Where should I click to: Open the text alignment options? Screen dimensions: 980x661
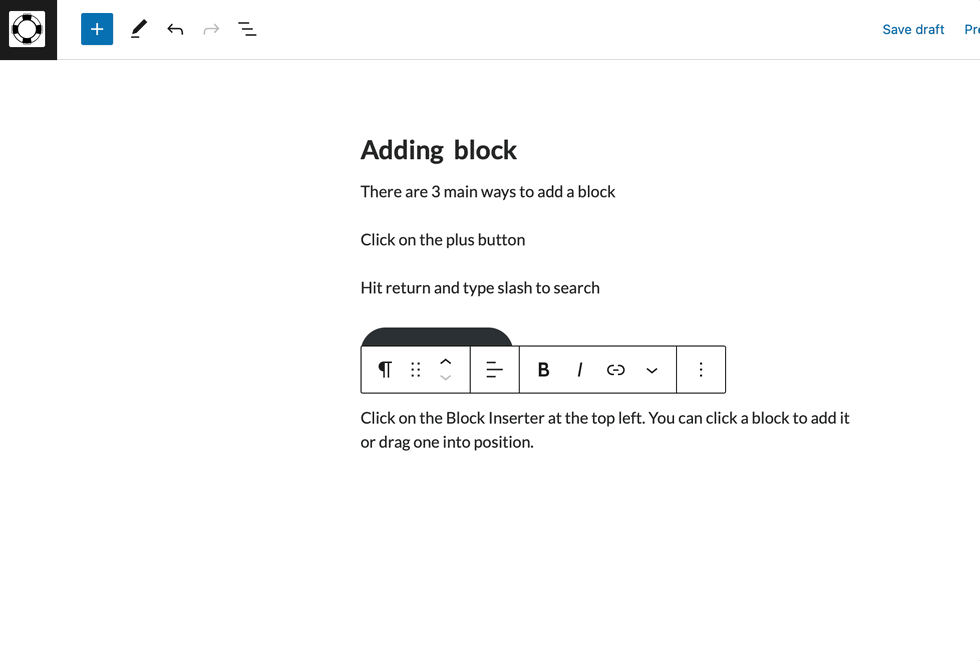494,369
